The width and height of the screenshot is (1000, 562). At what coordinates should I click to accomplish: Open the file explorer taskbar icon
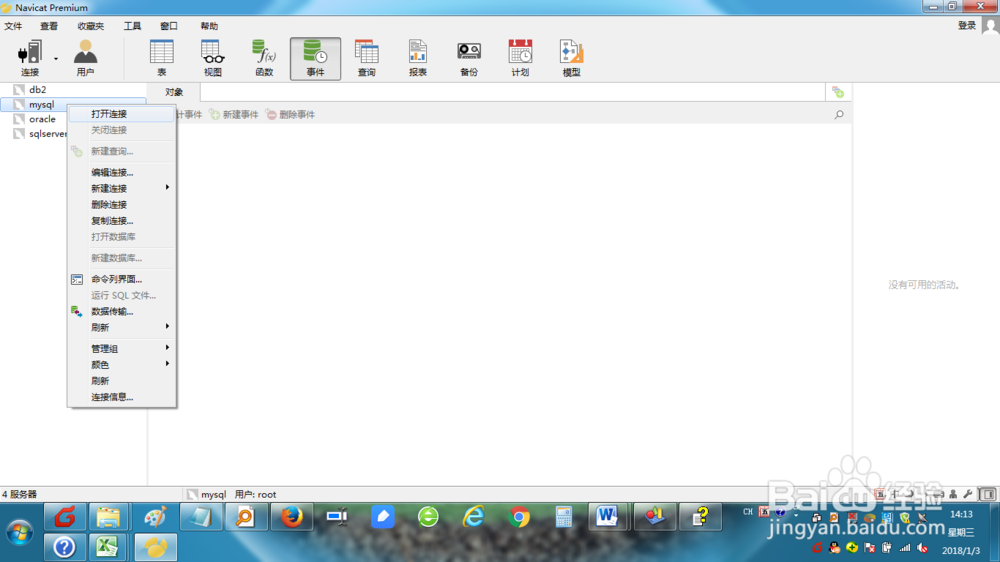coord(108,517)
